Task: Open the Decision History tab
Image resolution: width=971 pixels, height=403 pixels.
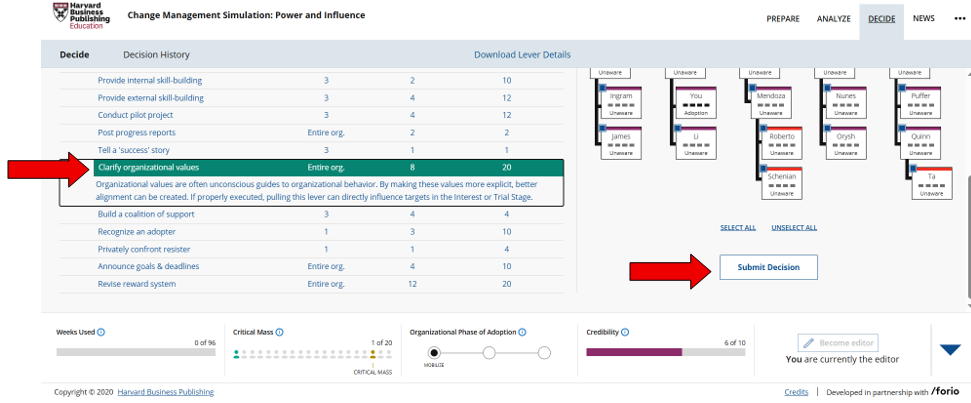Action: tap(156, 55)
